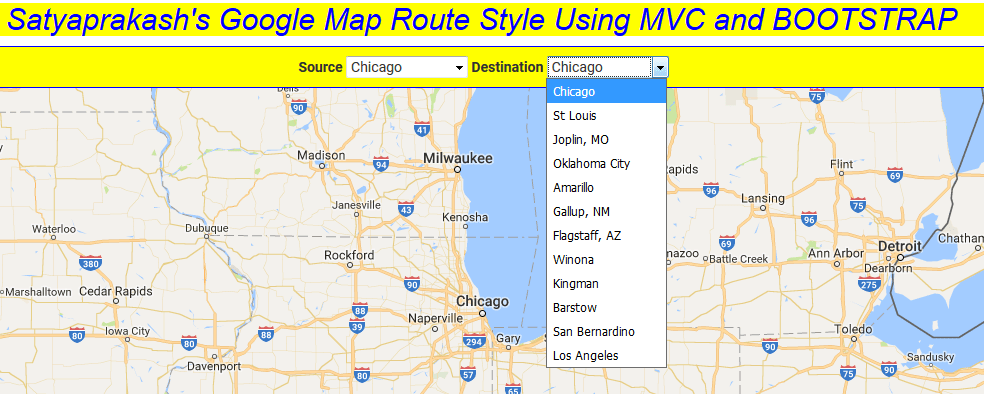Screen dimensions: 984x394
Task: Select St Louis in the destination list
Action: pyautogui.click(x=606, y=115)
